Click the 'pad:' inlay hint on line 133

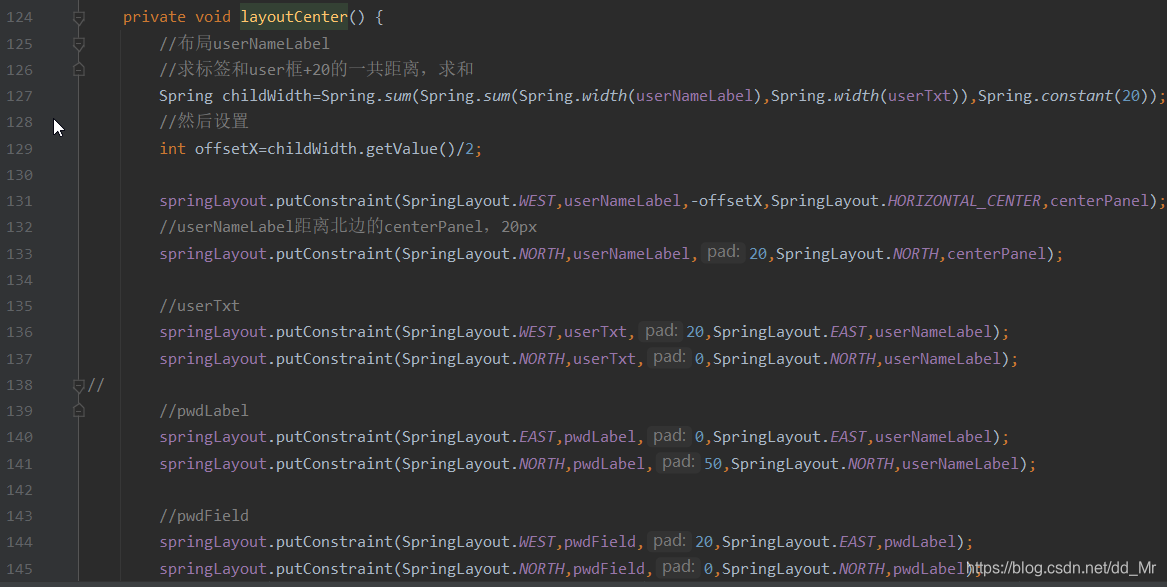click(x=723, y=252)
